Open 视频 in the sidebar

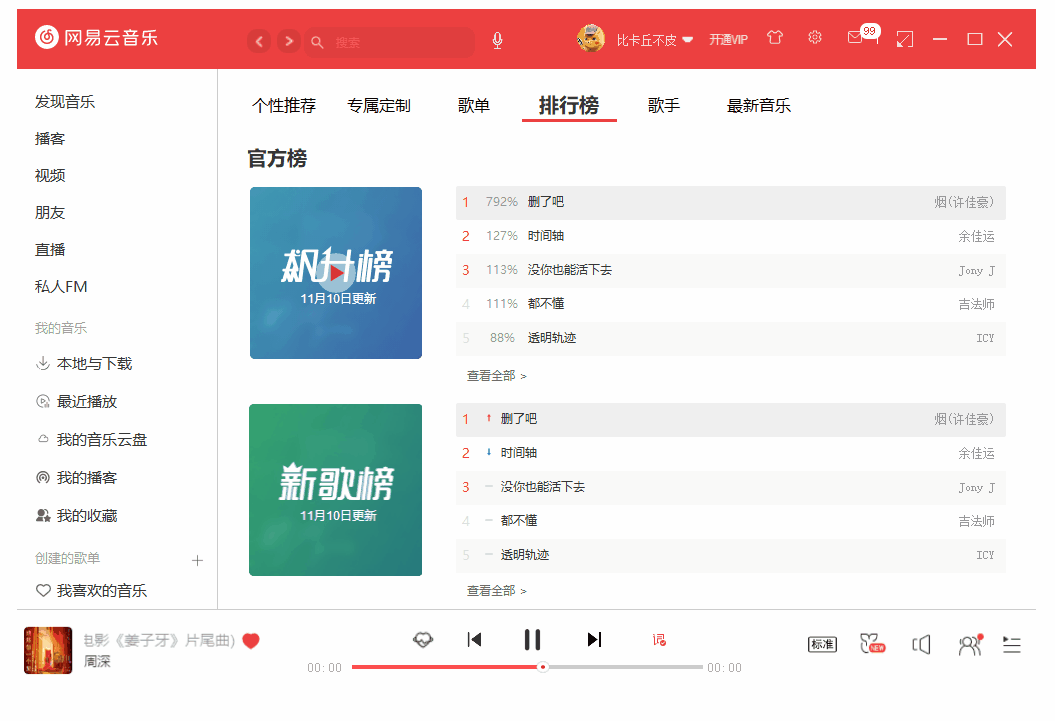pos(50,176)
